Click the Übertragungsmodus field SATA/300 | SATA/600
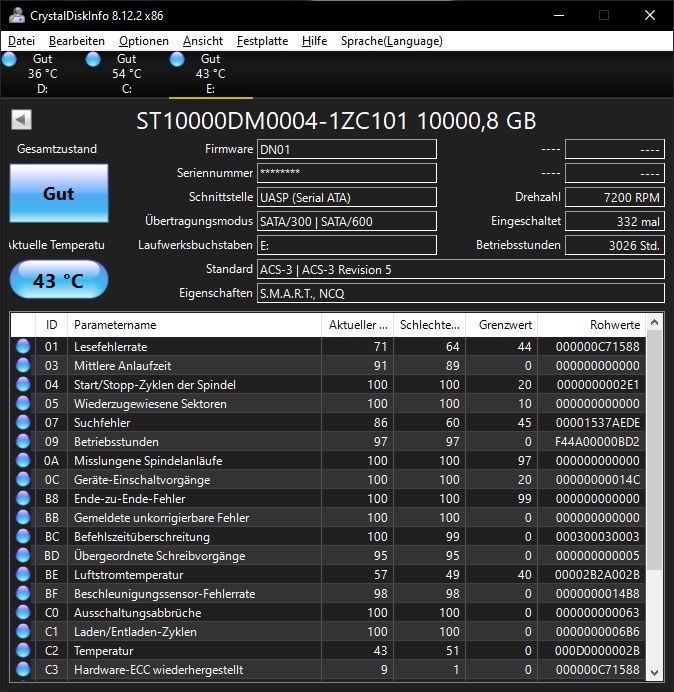The width and height of the screenshot is (674, 692). coord(347,221)
